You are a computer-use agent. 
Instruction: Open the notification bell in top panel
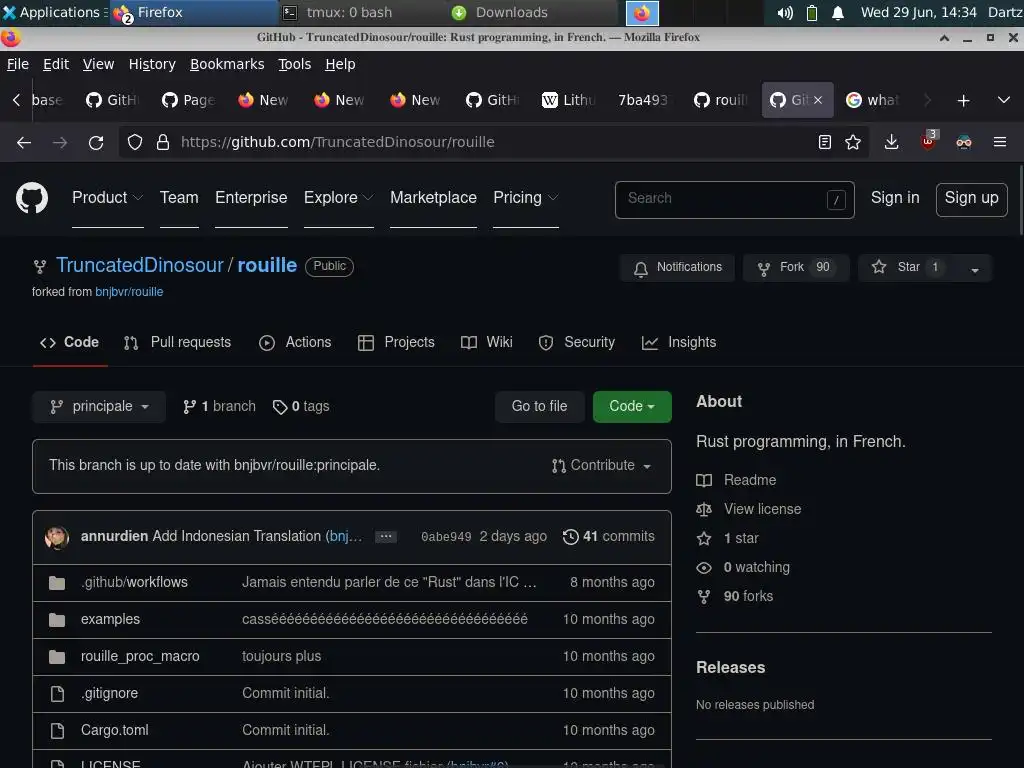point(838,12)
